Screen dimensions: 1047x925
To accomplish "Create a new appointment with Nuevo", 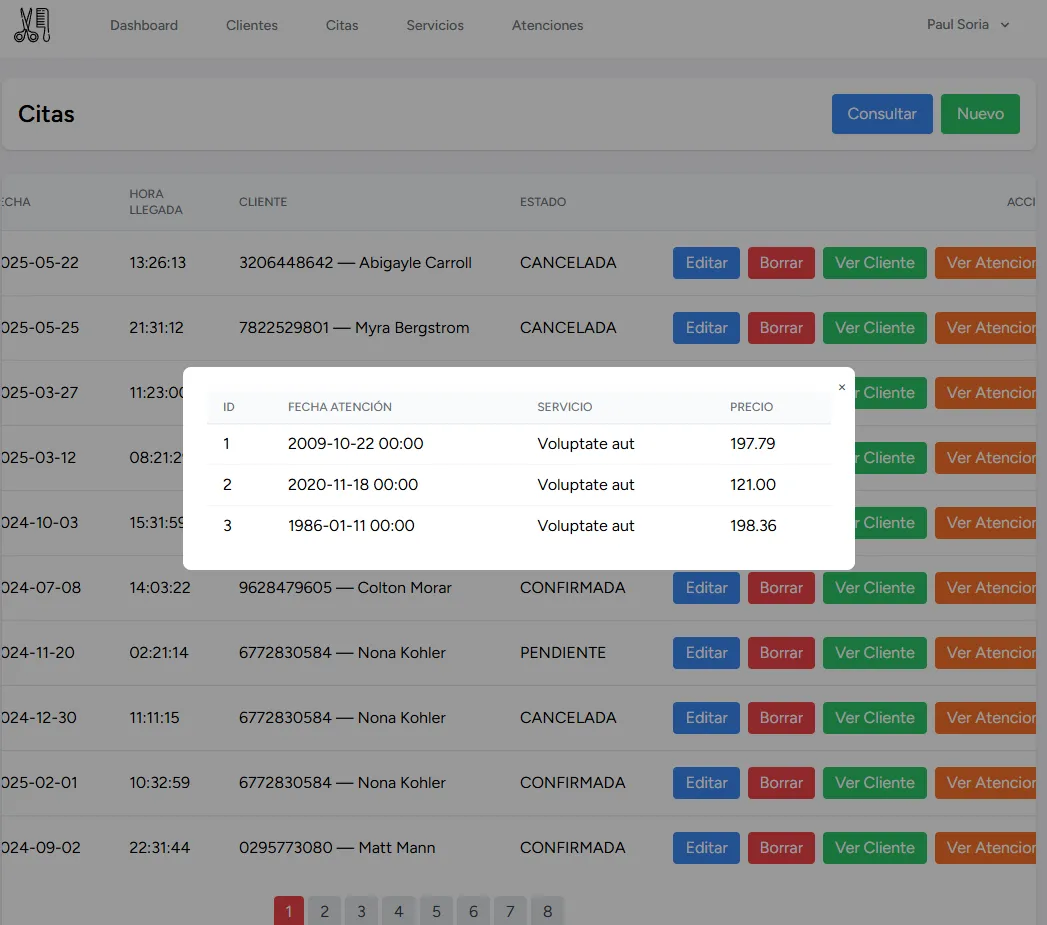I will [979, 114].
